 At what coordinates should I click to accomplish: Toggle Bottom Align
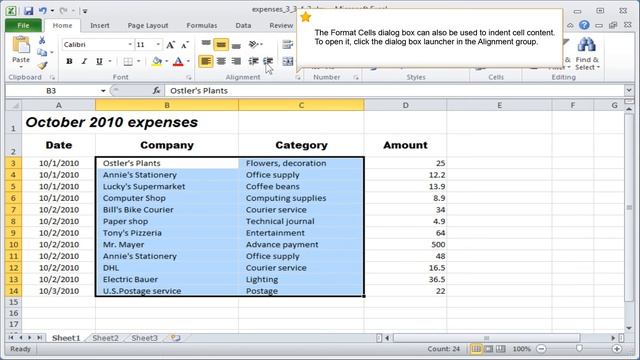236,45
